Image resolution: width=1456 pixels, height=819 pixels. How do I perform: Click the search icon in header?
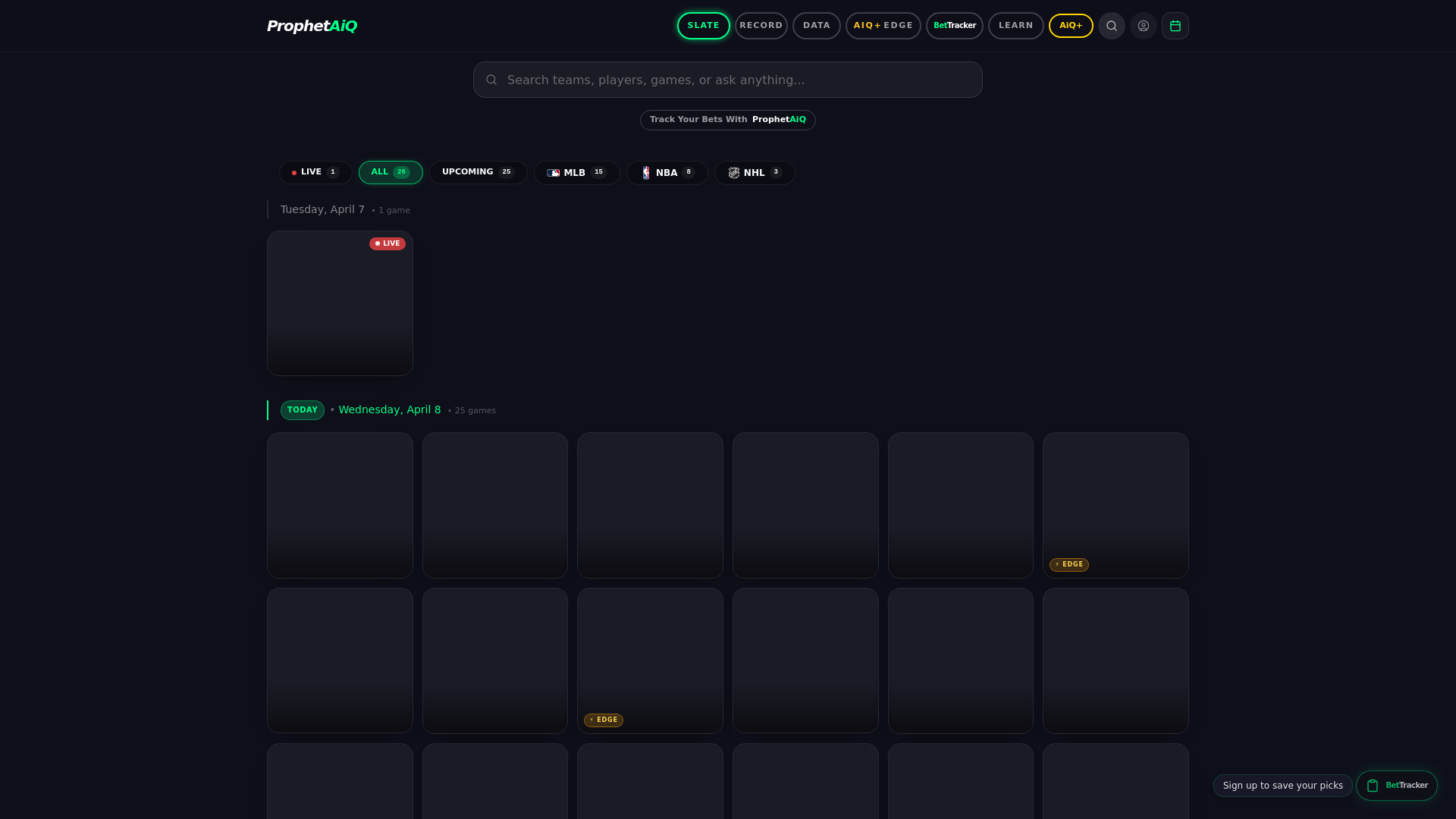pos(1111,26)
